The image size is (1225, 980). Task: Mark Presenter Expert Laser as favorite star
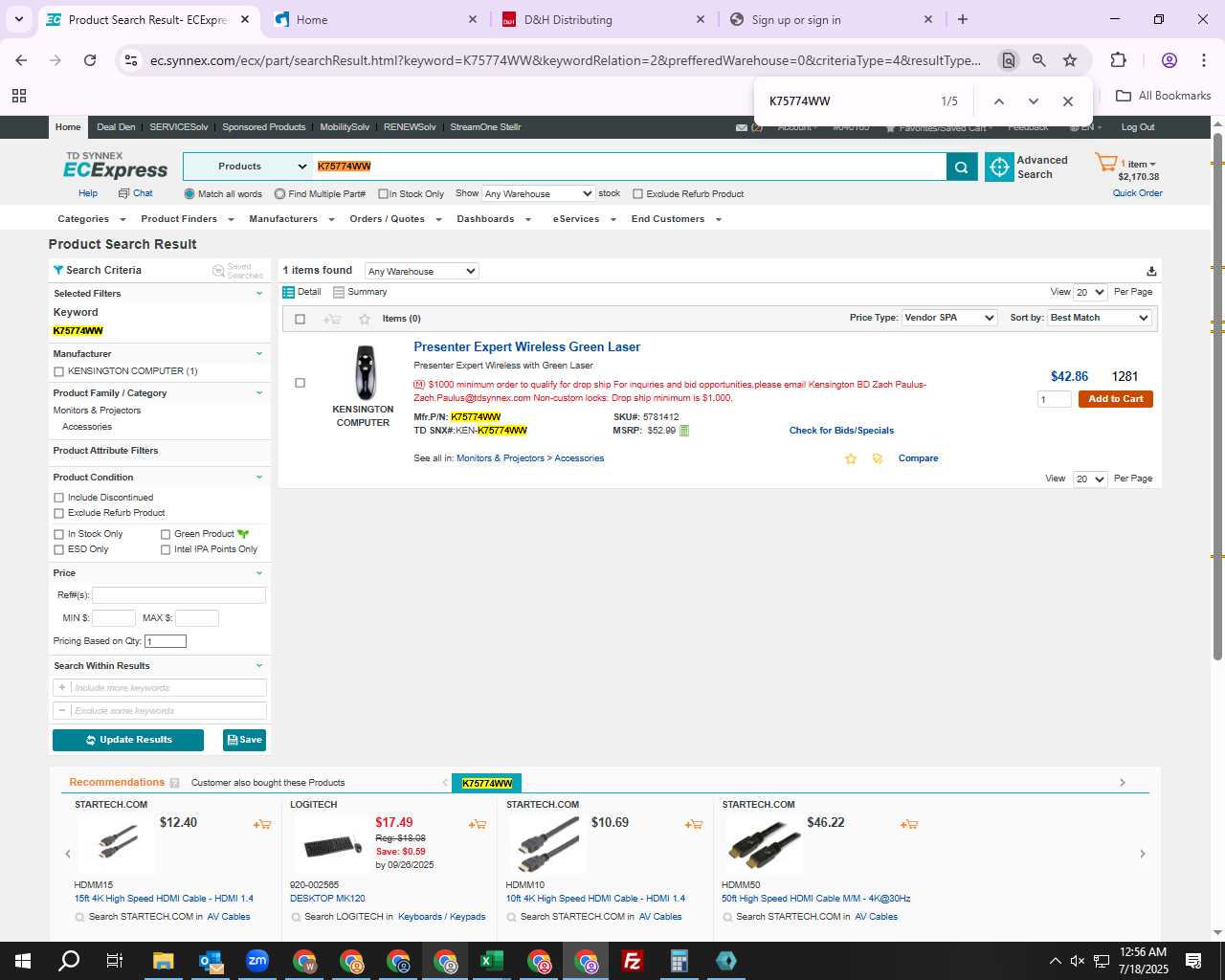851,458
